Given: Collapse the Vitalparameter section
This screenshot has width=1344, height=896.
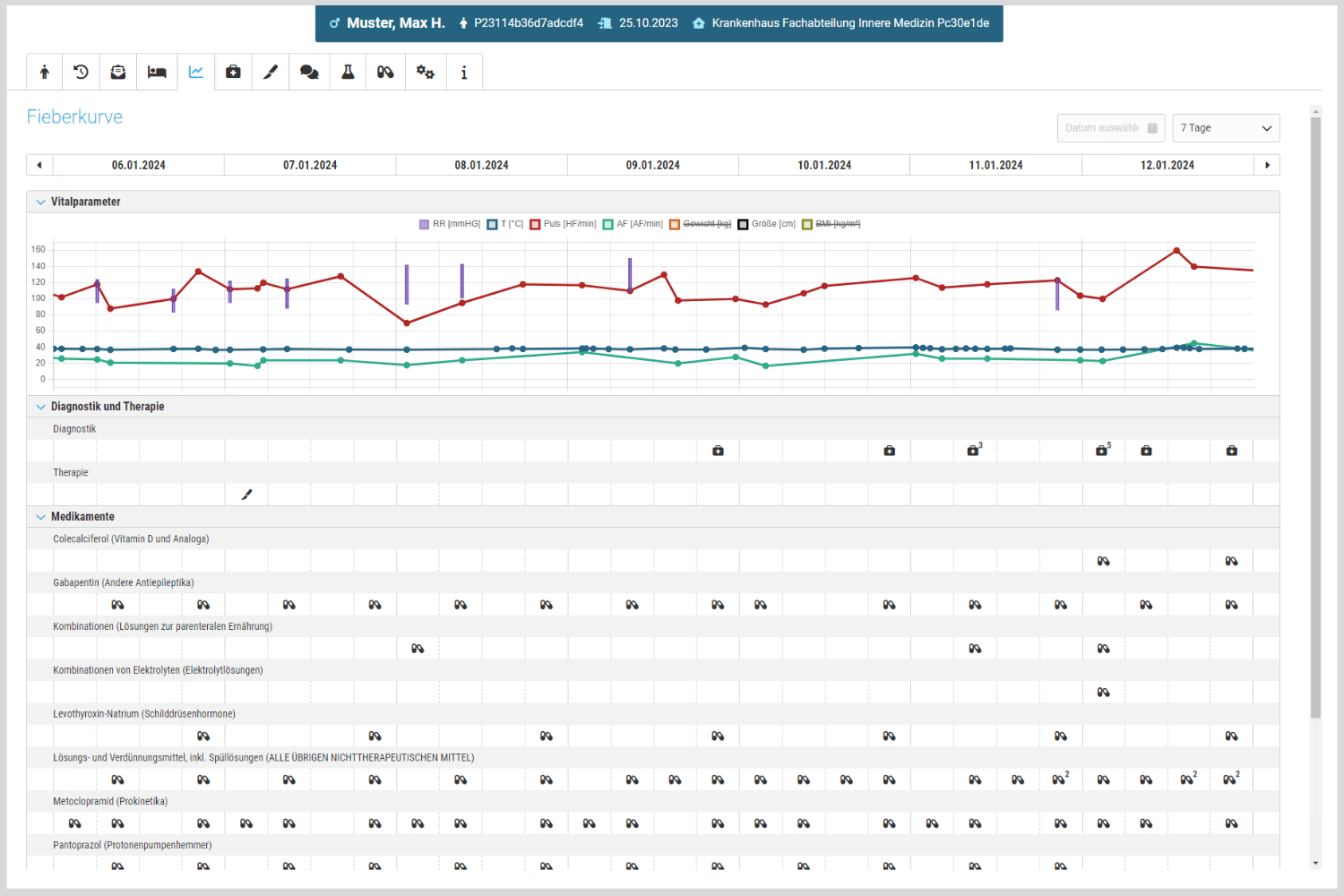Looking at the screenshot, I should (41, 202).
